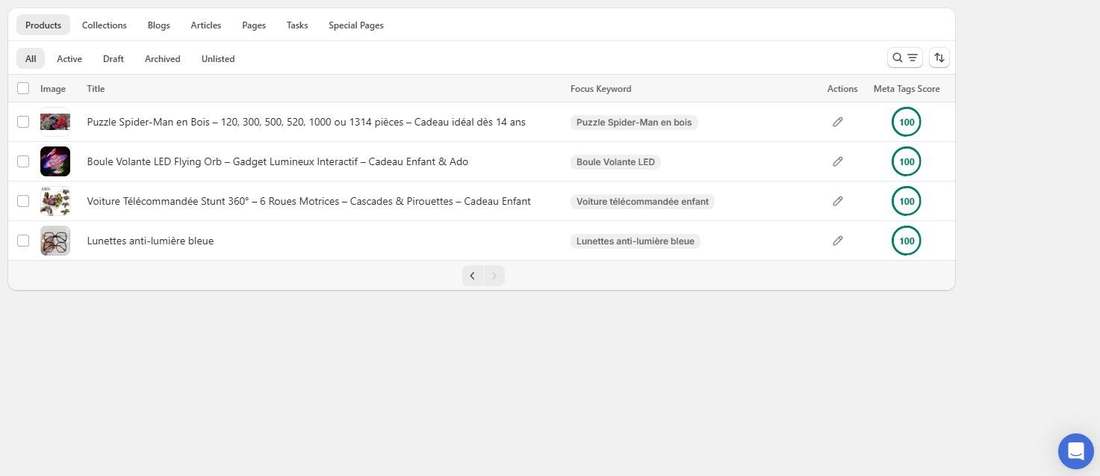Open the Special Pages tab
This screenshot has height=476, width=1100.
[356, 25]
